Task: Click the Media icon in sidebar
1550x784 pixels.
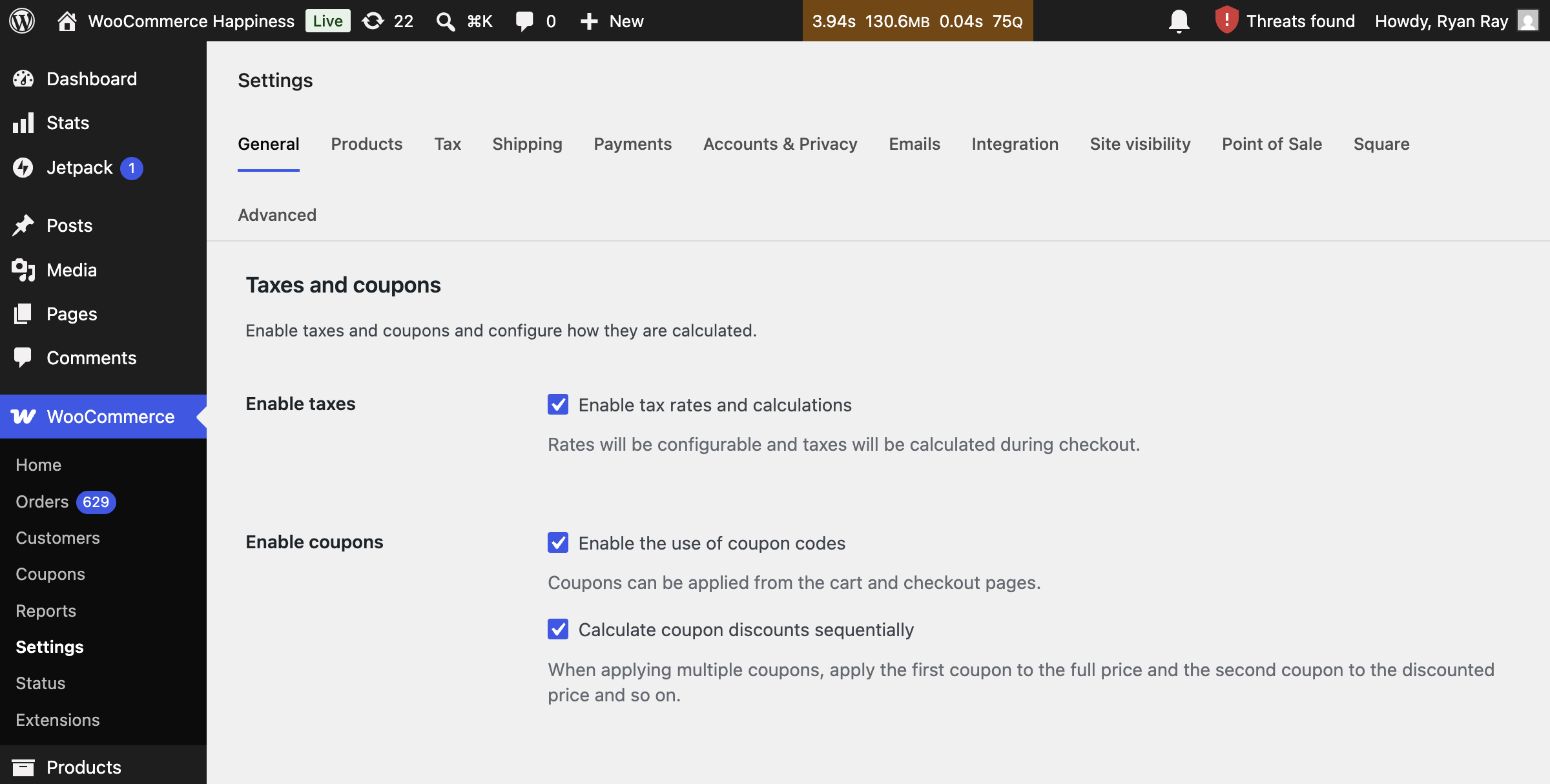Action: click(23, 270)
